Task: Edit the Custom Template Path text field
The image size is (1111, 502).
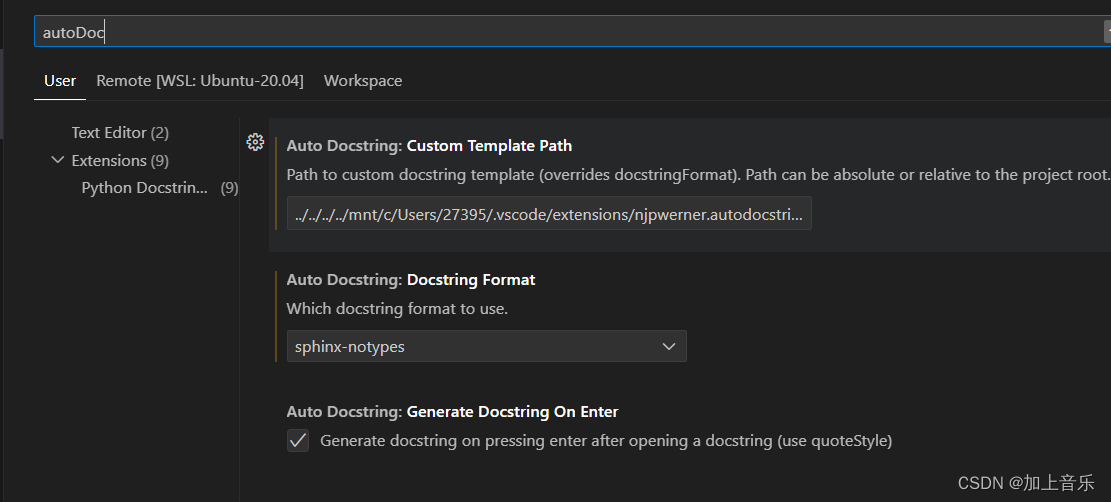Action: pos(549,213)
